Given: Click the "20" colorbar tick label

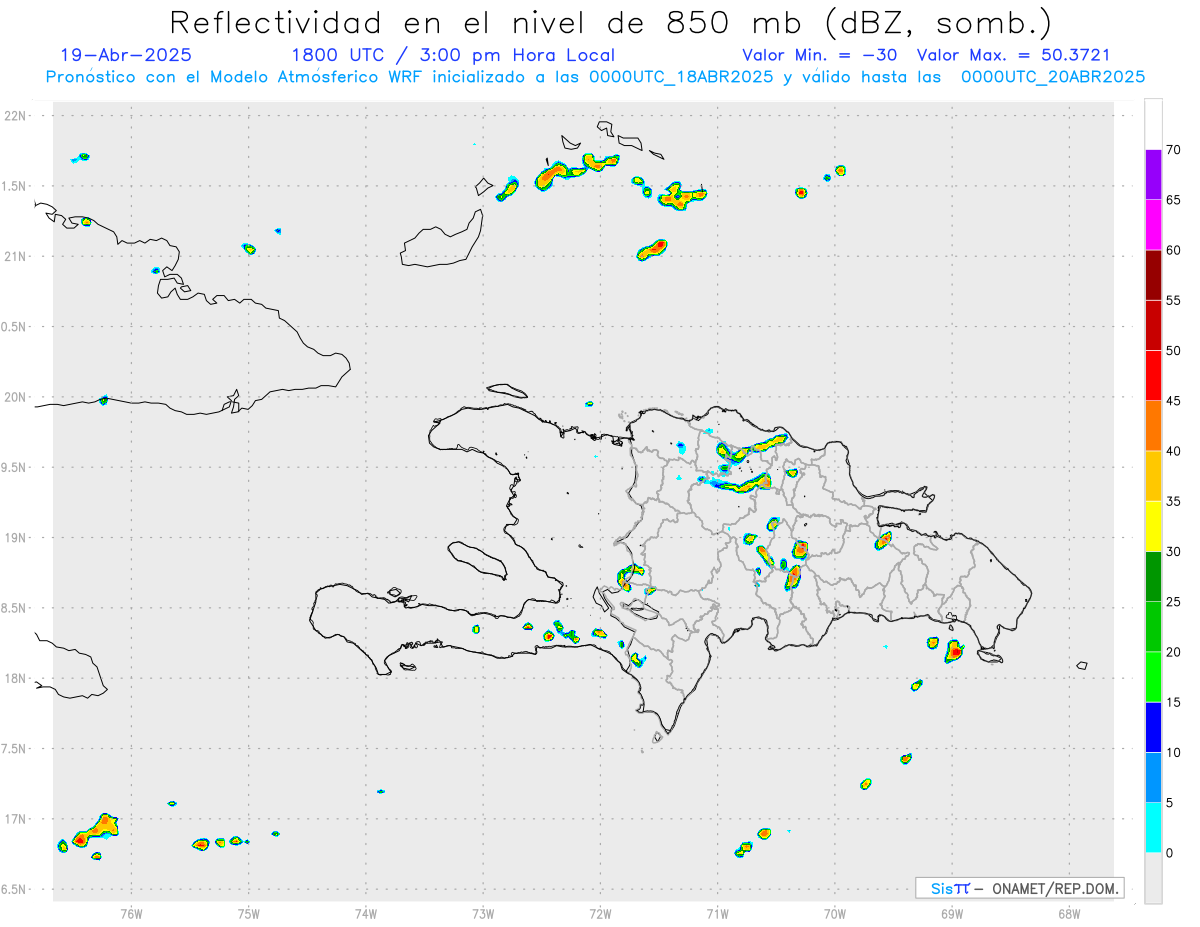Looking at the screenshot, I should coord(1174,652).
